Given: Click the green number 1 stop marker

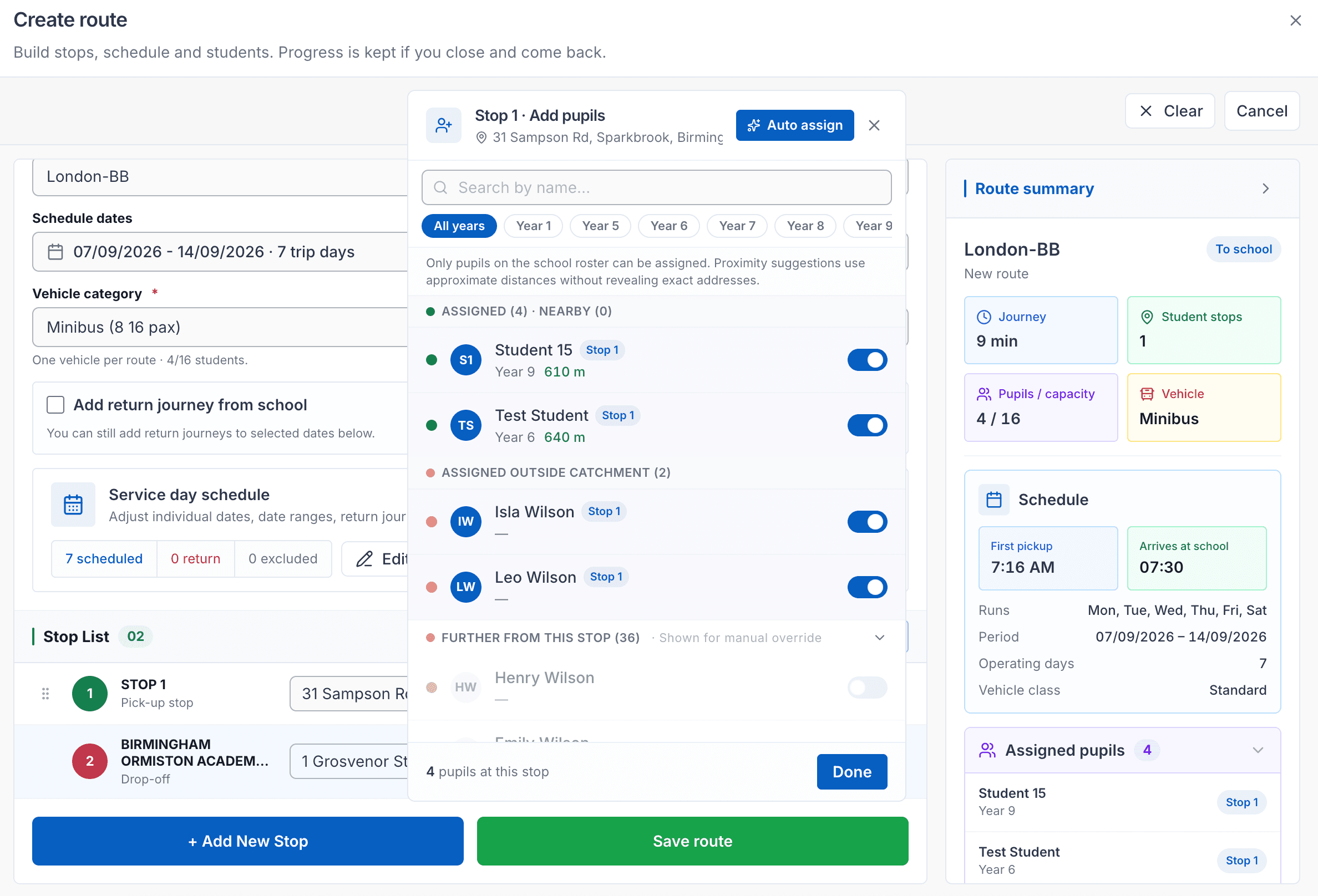Looking at the screenshot, I should point(90,693).
